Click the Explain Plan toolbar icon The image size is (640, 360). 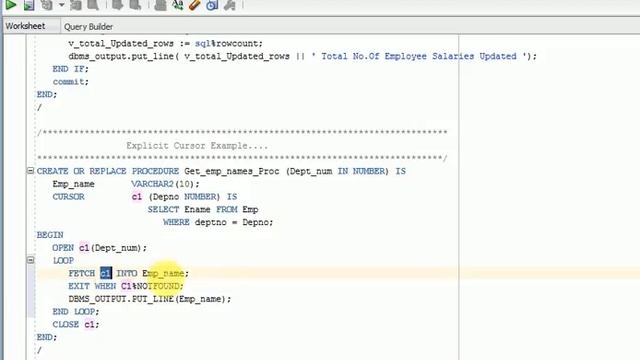click(47, 4)
